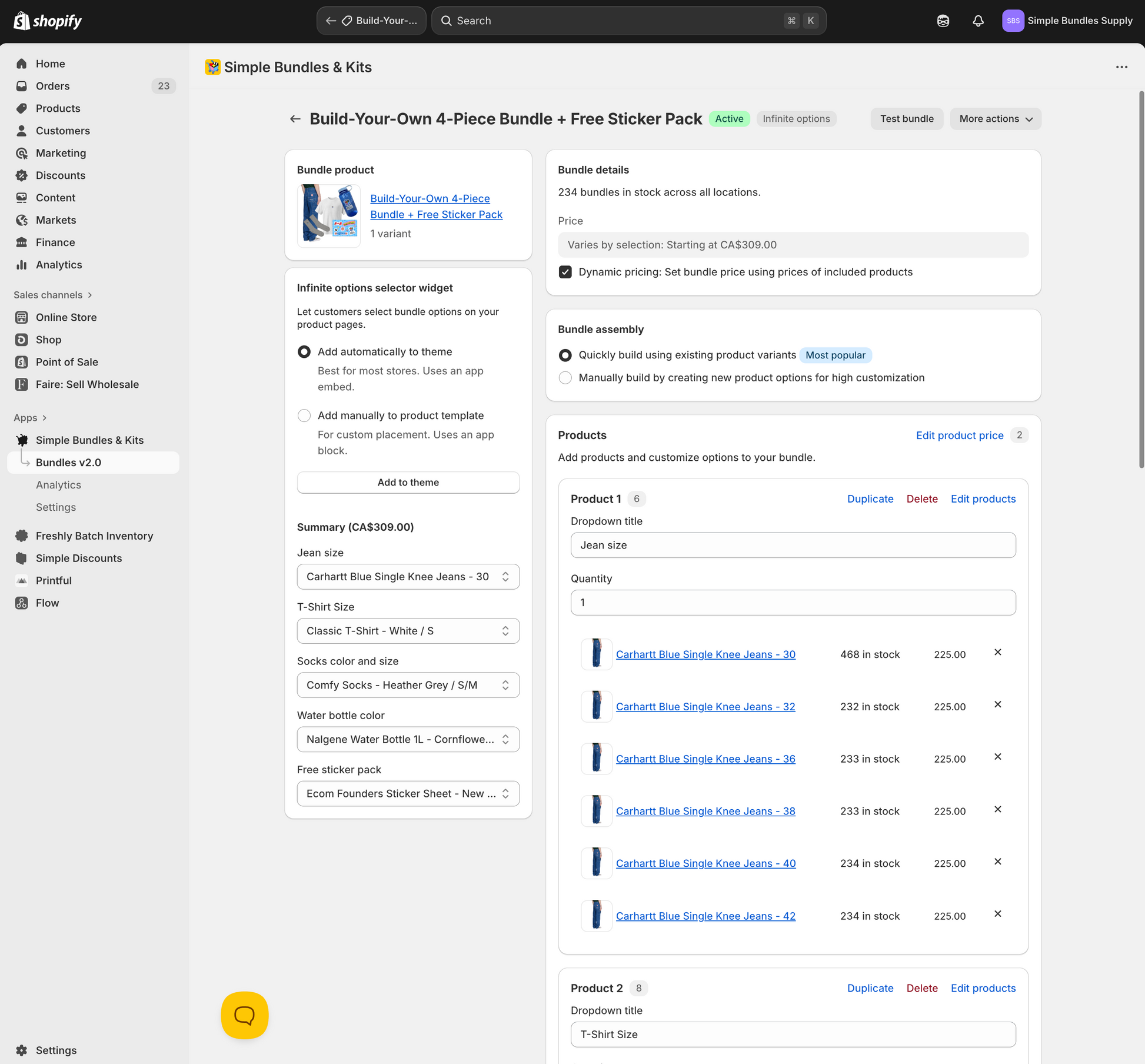Open Edit product price link
Image resolution: width=1145 pixels, height=1064 pixels.
960,435
